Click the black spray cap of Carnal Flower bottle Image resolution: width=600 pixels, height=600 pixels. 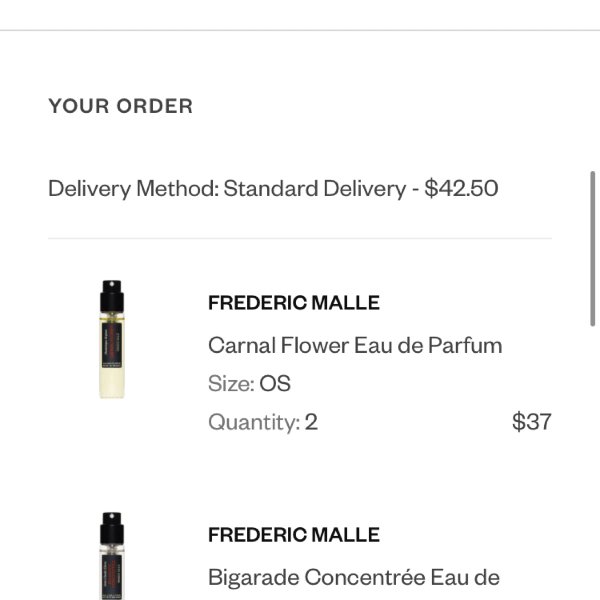112,296
